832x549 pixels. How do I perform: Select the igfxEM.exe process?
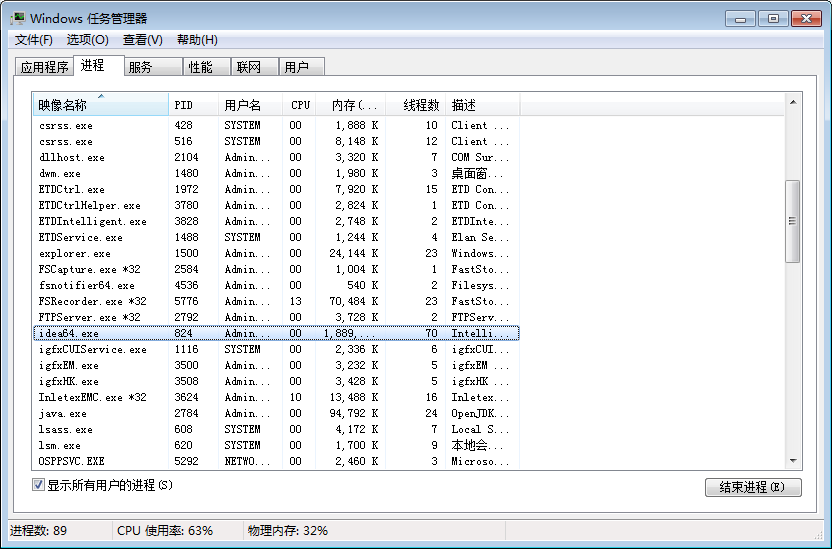point(276,365)
